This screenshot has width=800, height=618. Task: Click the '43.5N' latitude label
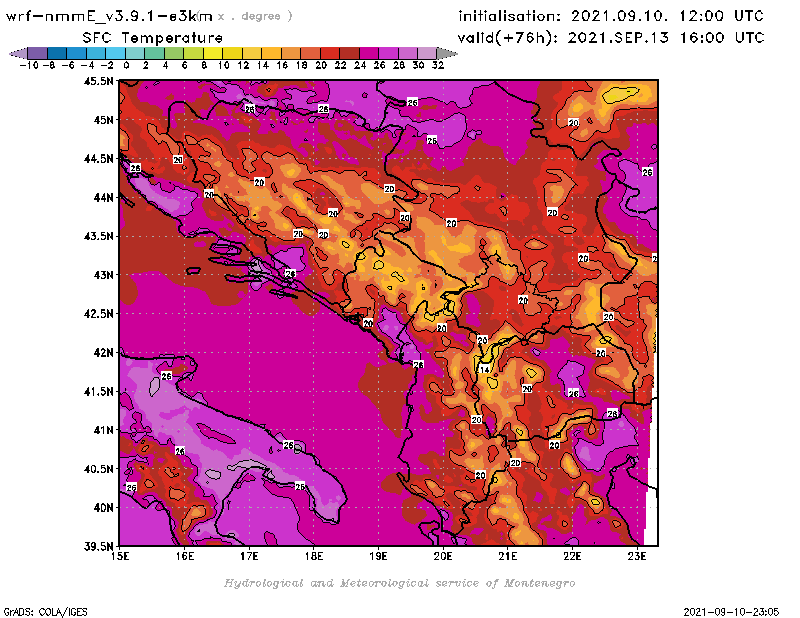pos(98,236)
